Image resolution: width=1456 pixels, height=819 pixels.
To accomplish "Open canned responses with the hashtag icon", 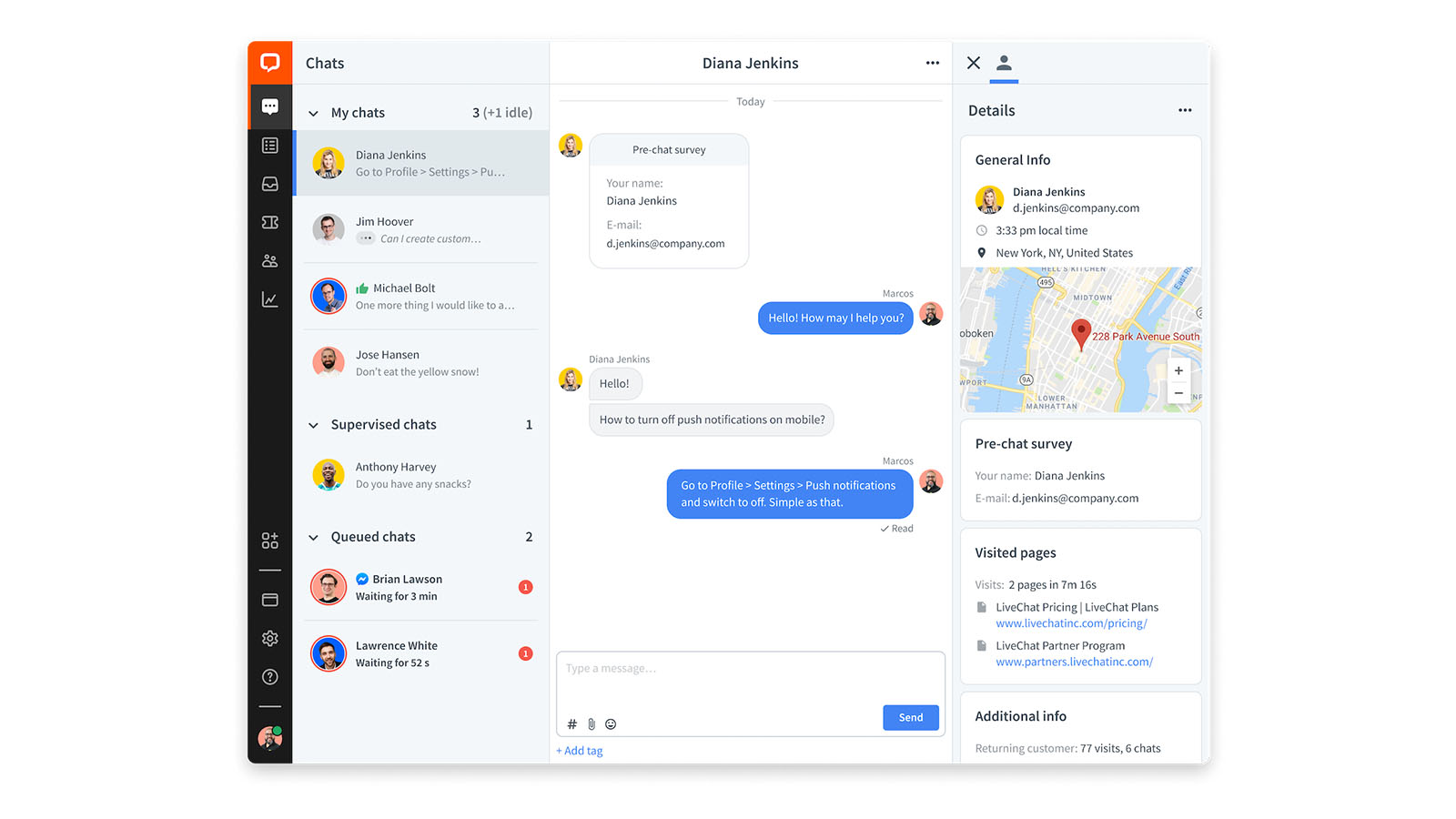I will (571, 723).
